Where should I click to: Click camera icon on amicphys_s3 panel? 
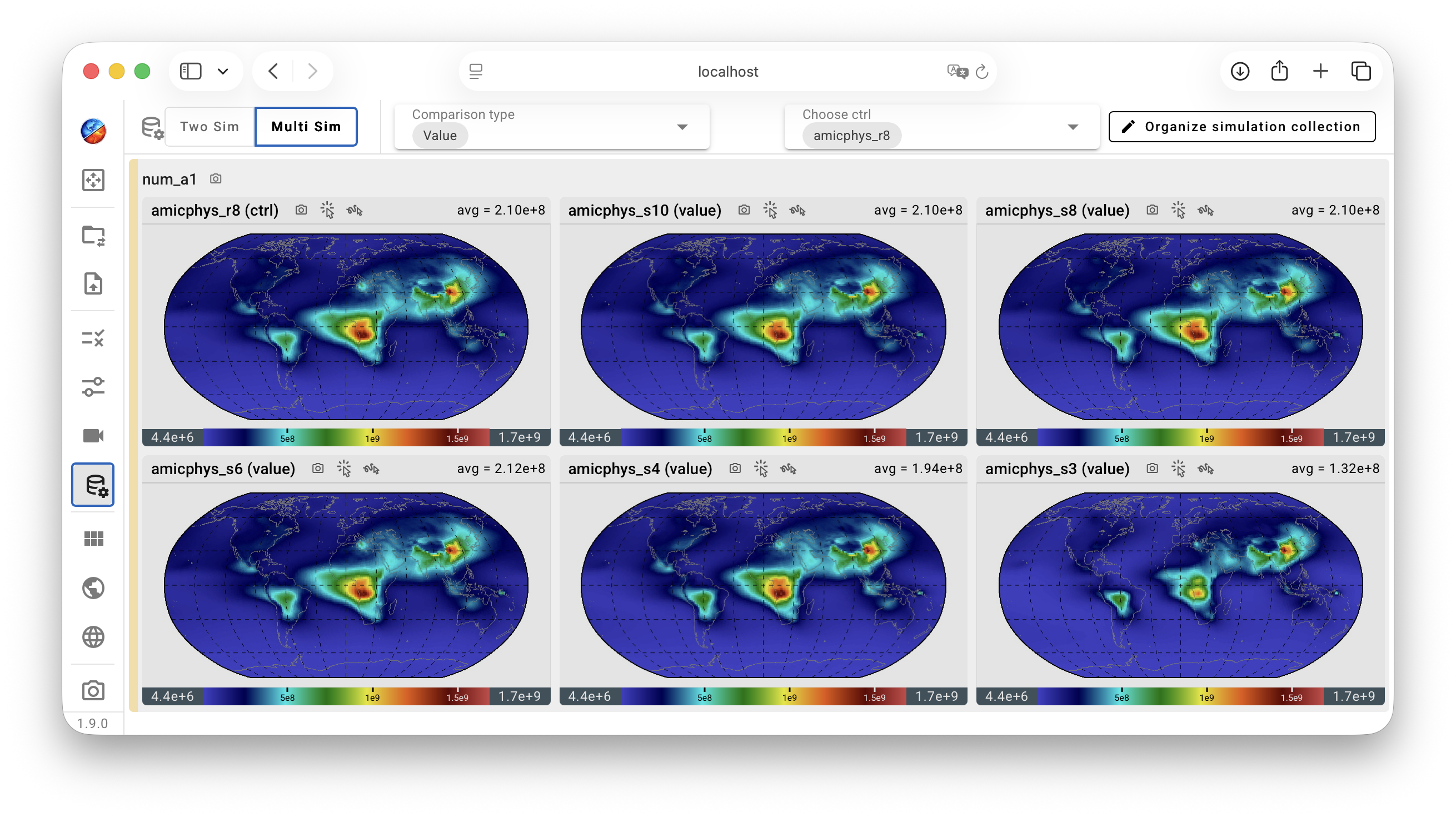1152,469
